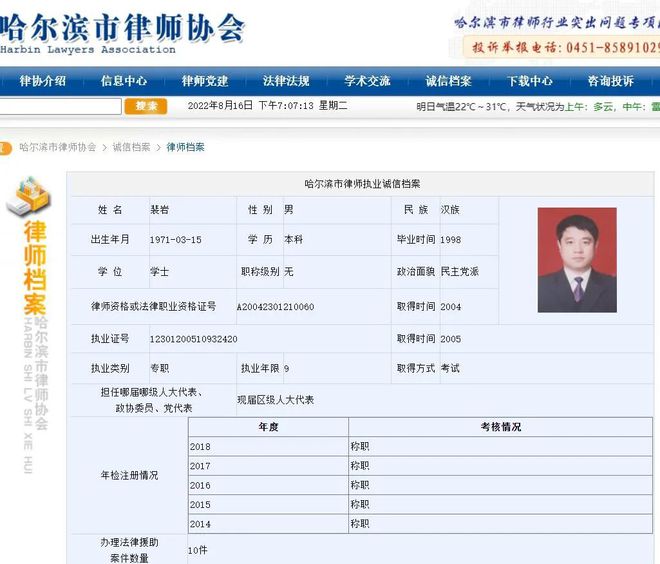660x564 pixels.
Task: Click the 哈尔滨市律师协会 site logo
Action: 122,34
